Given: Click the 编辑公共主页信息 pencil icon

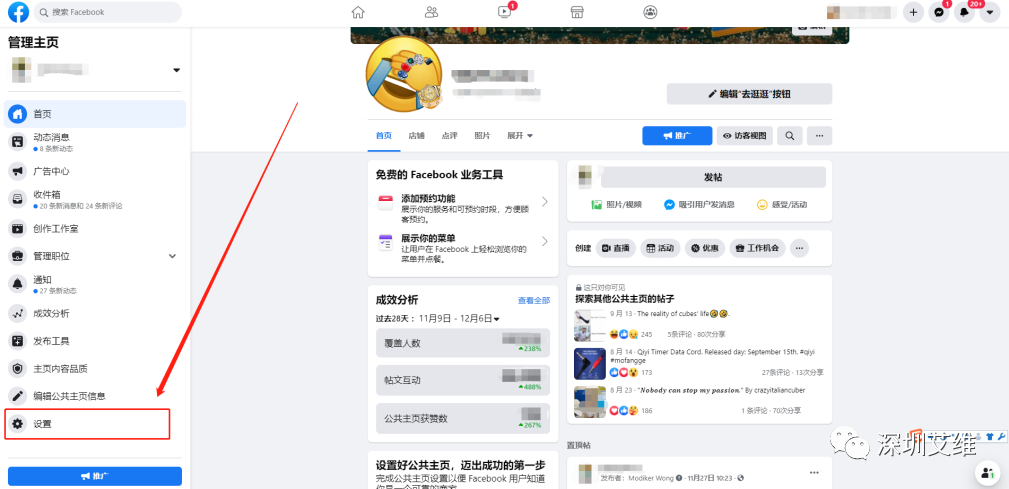Looking at the screenshot, I should [17, 396].
